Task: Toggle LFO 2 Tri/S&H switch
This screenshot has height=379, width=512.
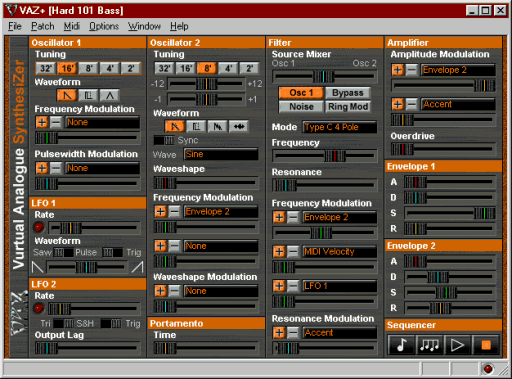Action: (x=64, y=323)
